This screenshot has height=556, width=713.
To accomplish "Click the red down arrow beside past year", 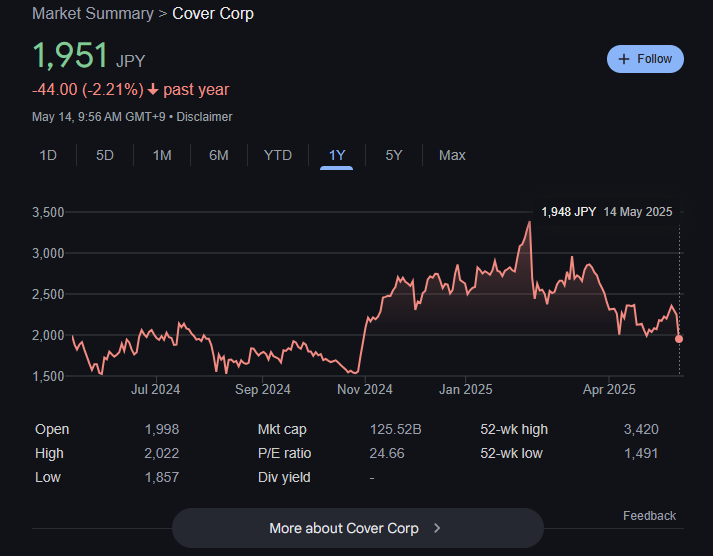I will click(153, 90).
